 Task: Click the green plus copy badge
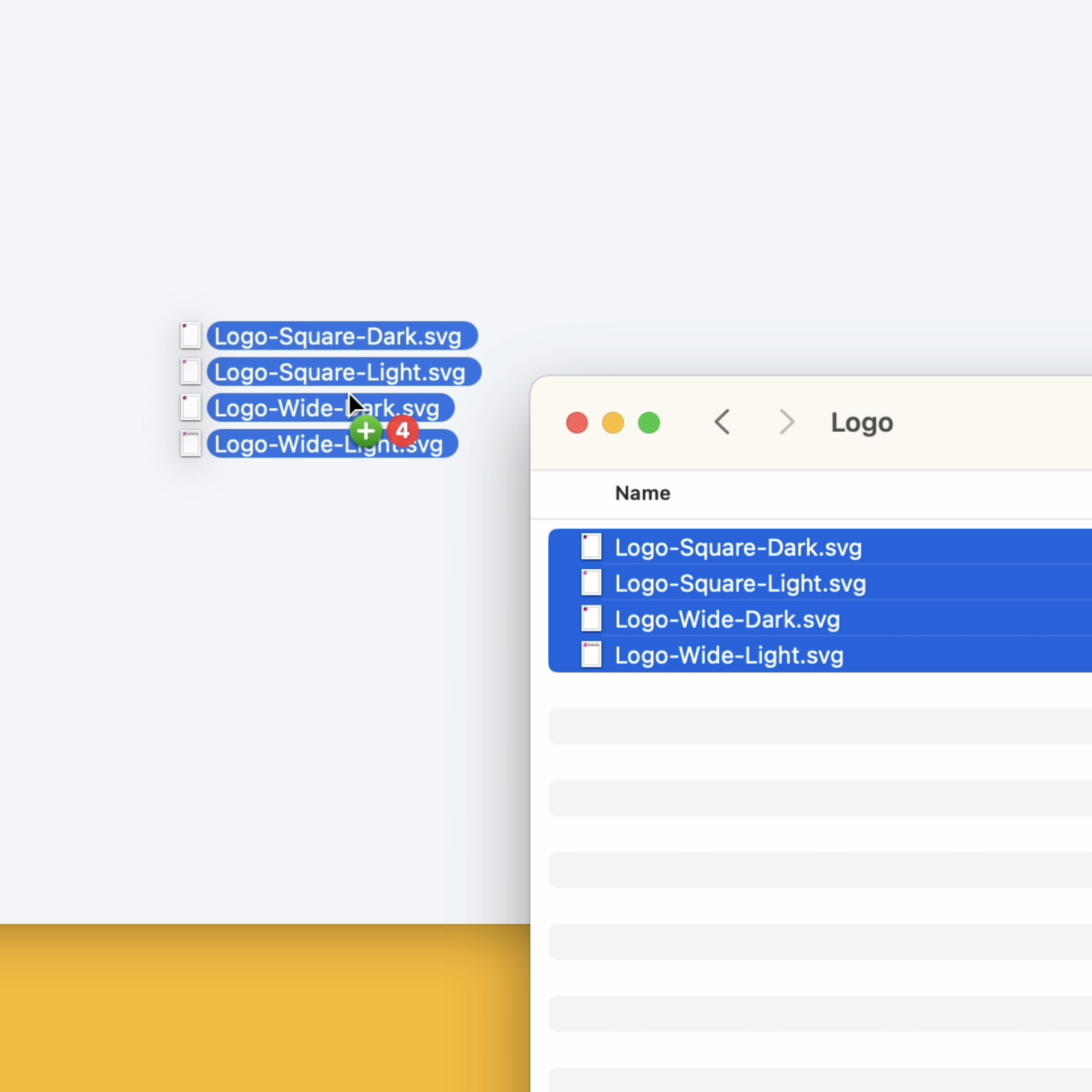(366, 432)
